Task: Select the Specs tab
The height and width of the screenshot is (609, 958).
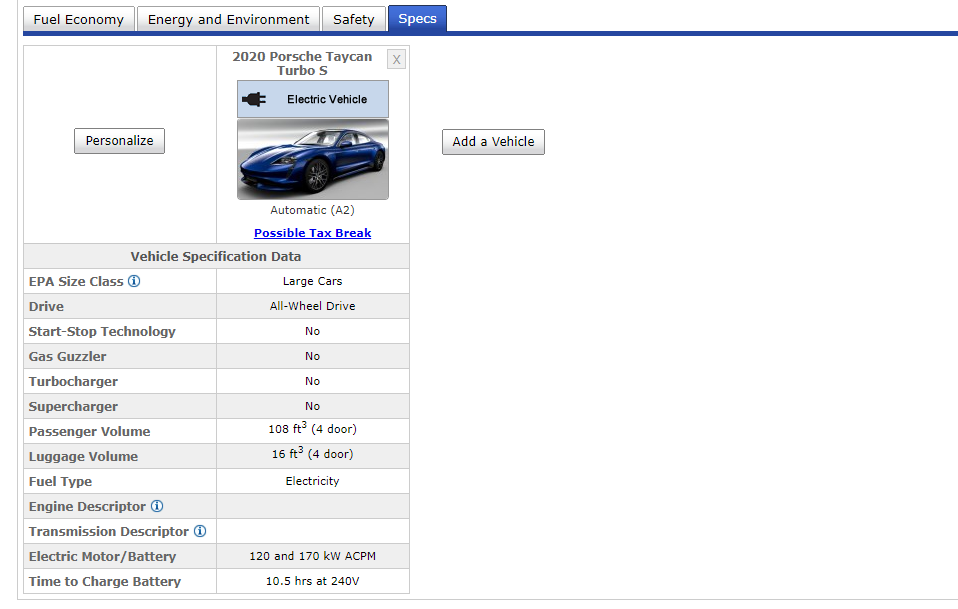Action: 417,19
